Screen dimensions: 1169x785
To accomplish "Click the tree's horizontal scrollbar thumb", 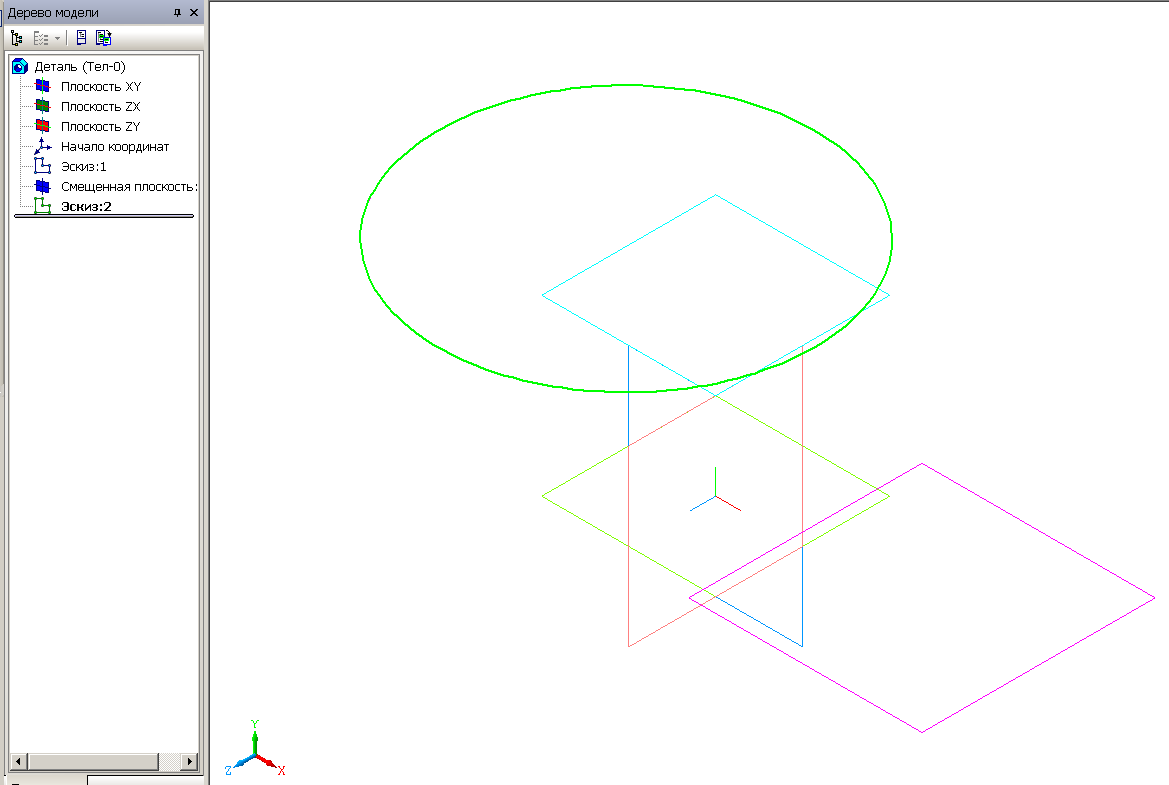I will click(93, 761).
